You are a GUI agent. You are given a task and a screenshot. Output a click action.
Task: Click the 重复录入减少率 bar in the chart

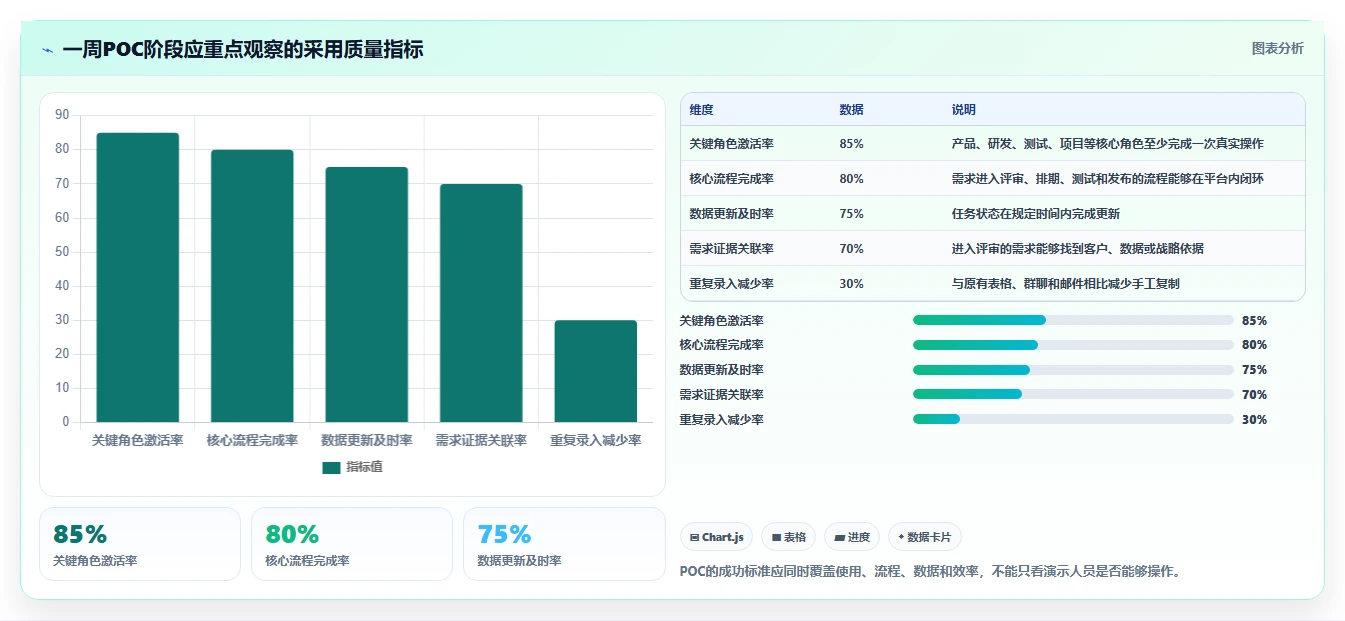(596, 371)
